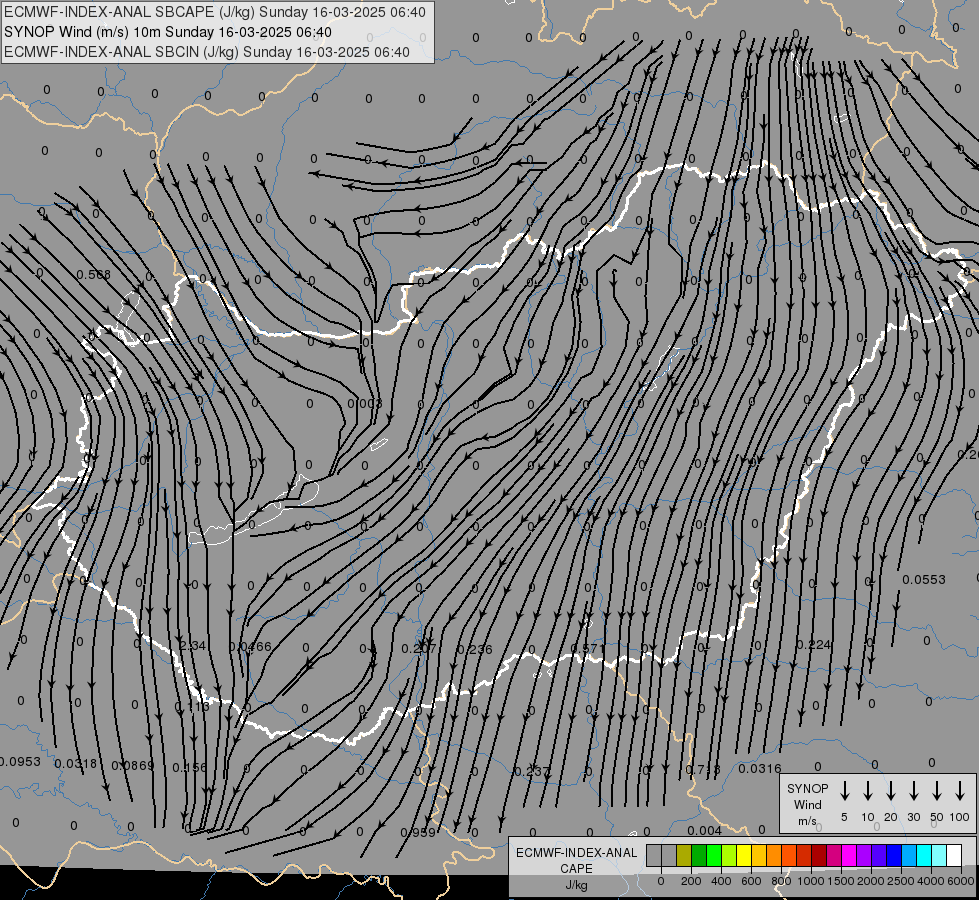Click the 0.0466 value on the map

point(250,646)
